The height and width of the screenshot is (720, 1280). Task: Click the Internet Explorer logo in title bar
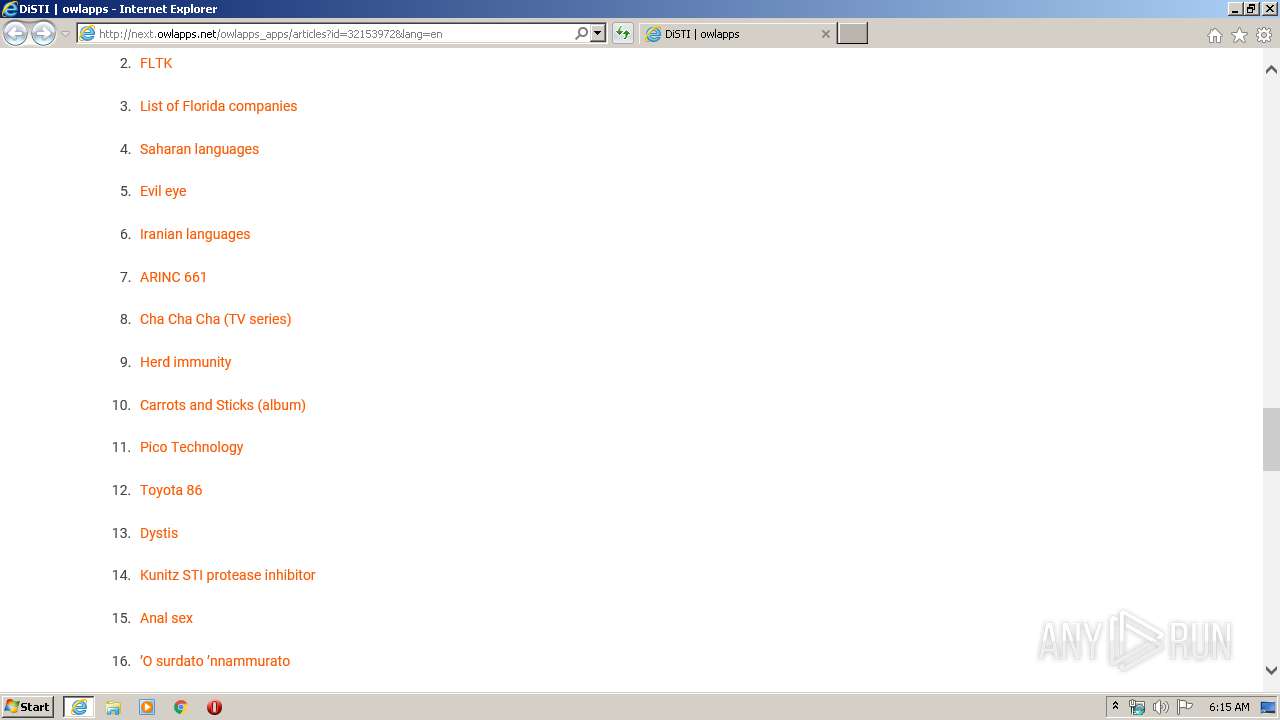tap(9, 9)
